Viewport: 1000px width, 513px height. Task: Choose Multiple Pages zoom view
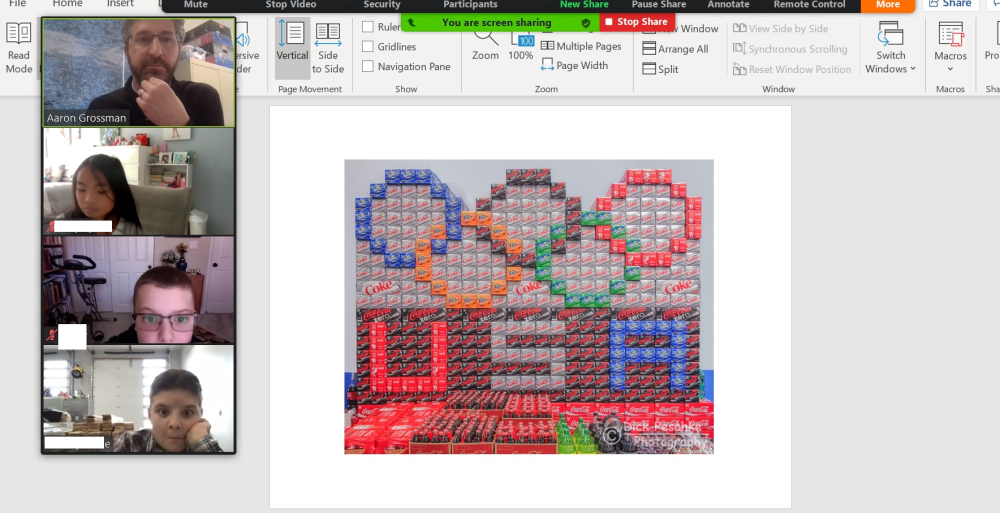click(581, 46)
